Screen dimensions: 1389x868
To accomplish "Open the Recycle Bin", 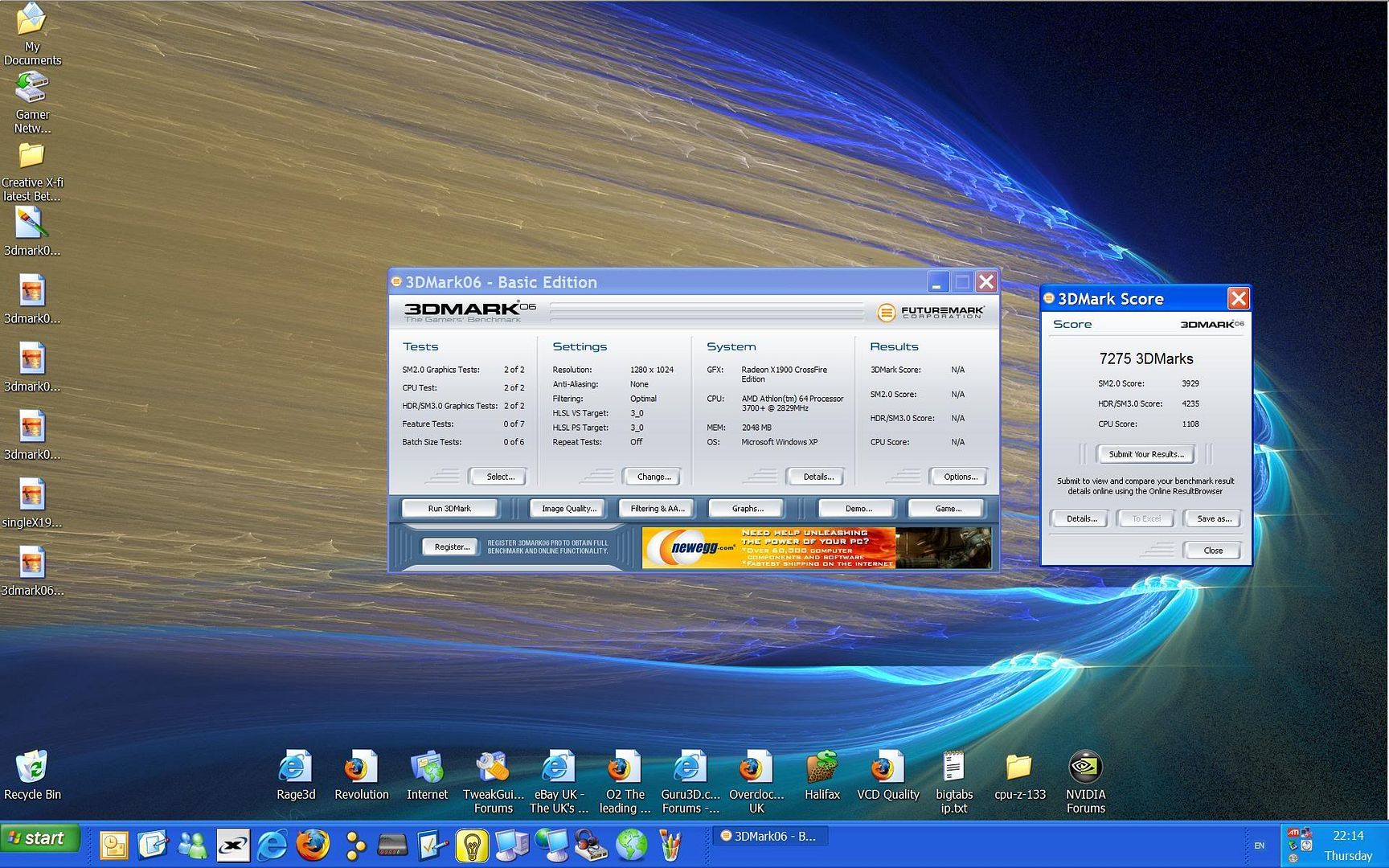I will pyautogui.click(x=32, y=776).
